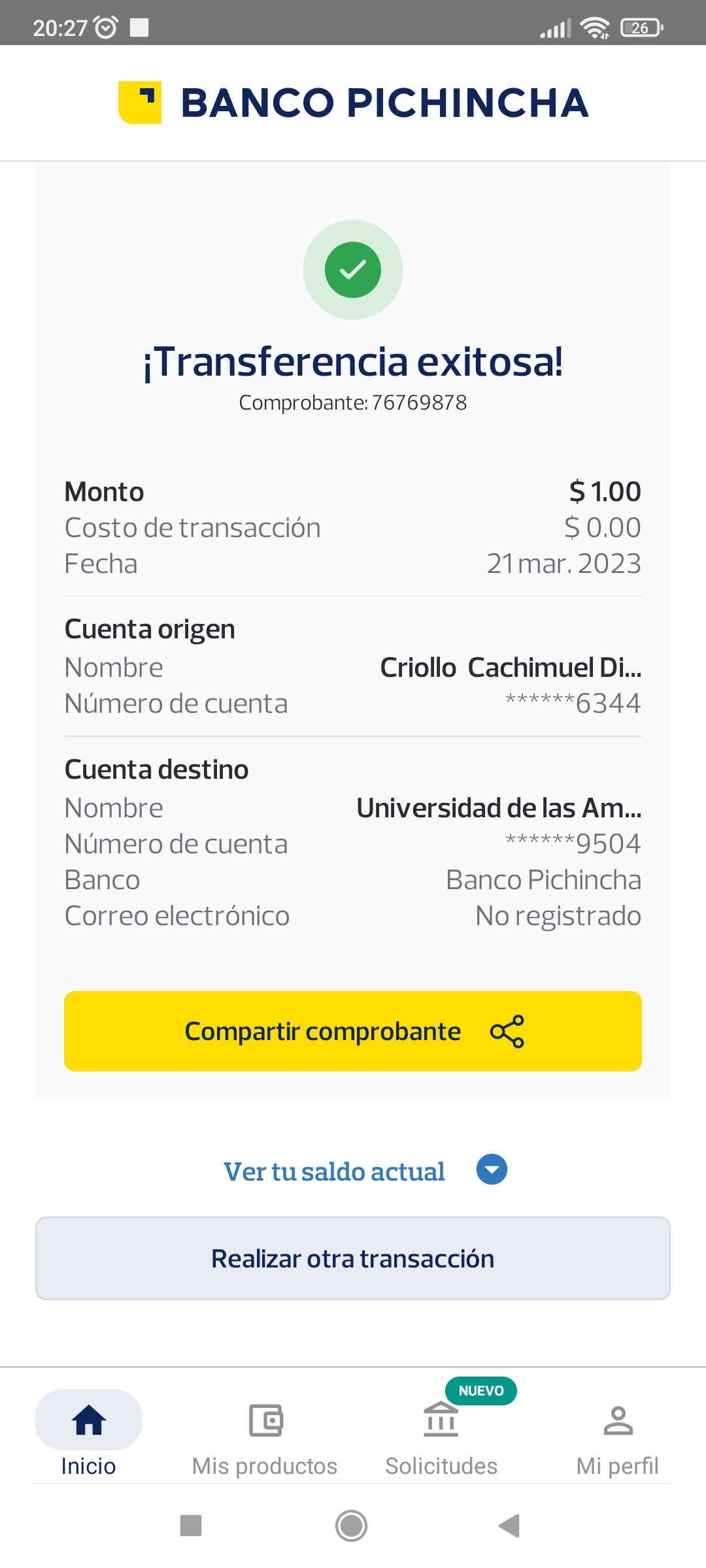The image size is (706, 1568).
Task: Open the Solicitudes bank building icon
Action: pos(441,1420)
